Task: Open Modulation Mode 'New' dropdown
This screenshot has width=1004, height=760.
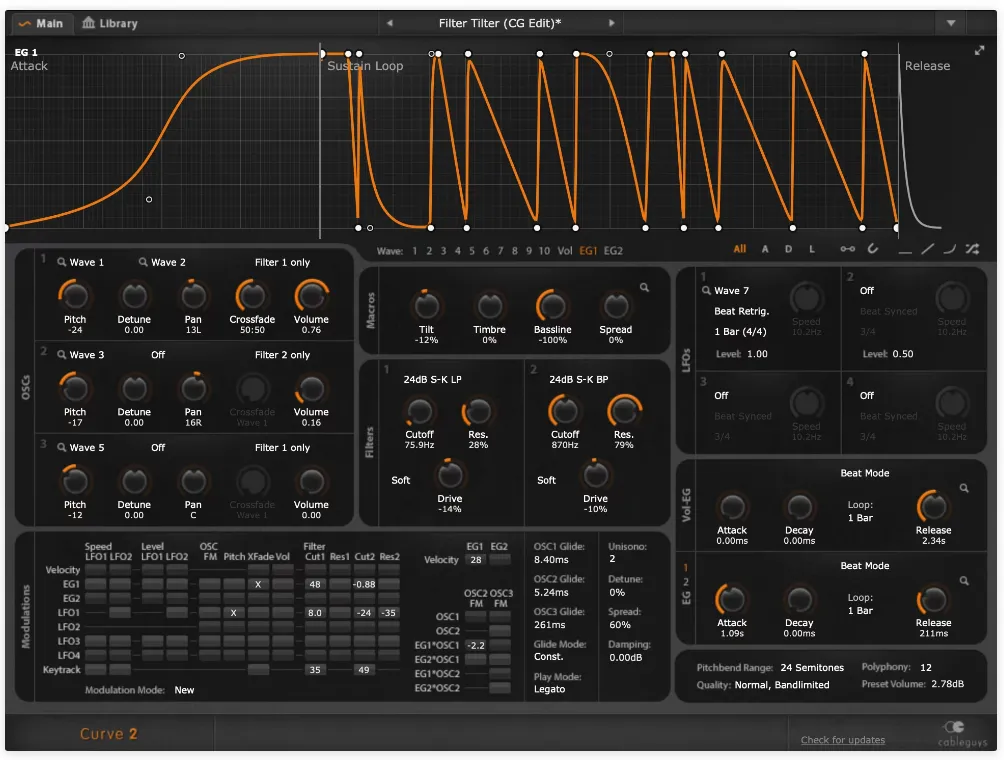Action: (x=184, y=690)
